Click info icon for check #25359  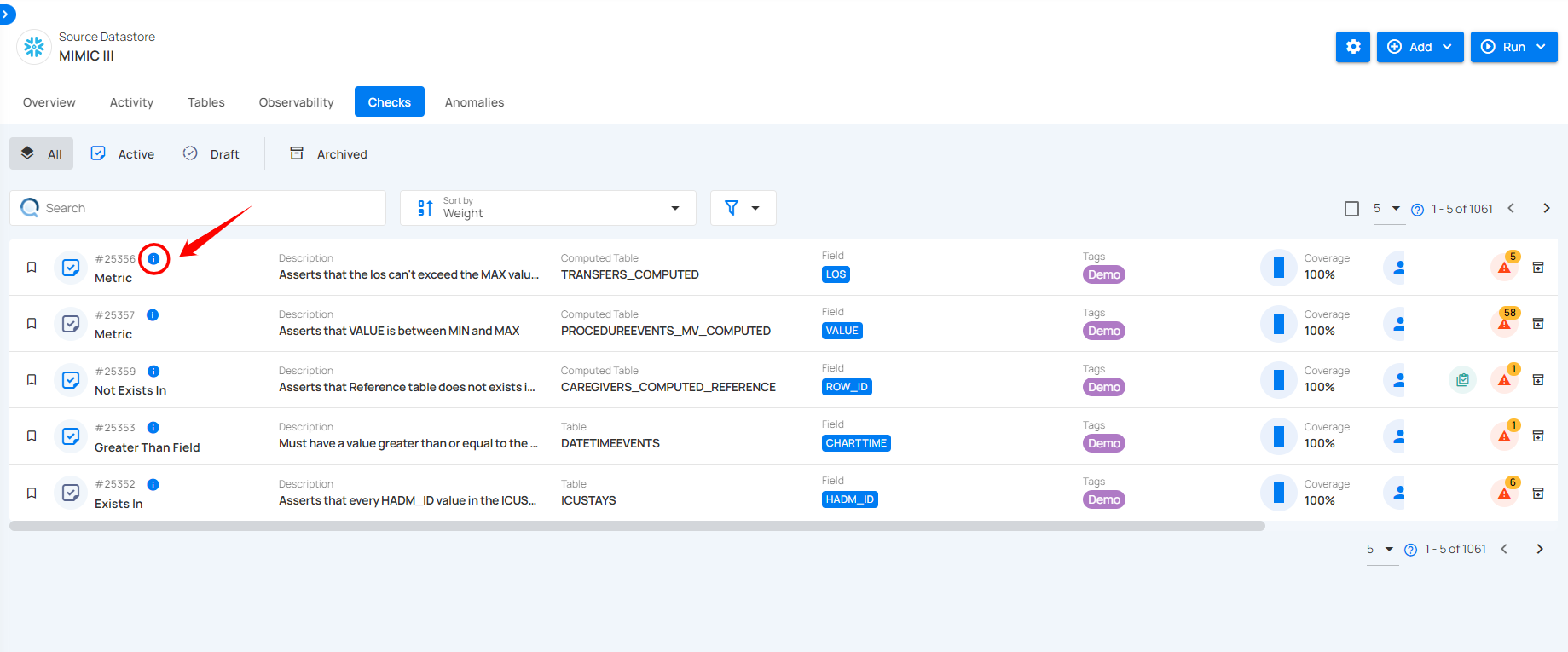click(x=153, y=371)
